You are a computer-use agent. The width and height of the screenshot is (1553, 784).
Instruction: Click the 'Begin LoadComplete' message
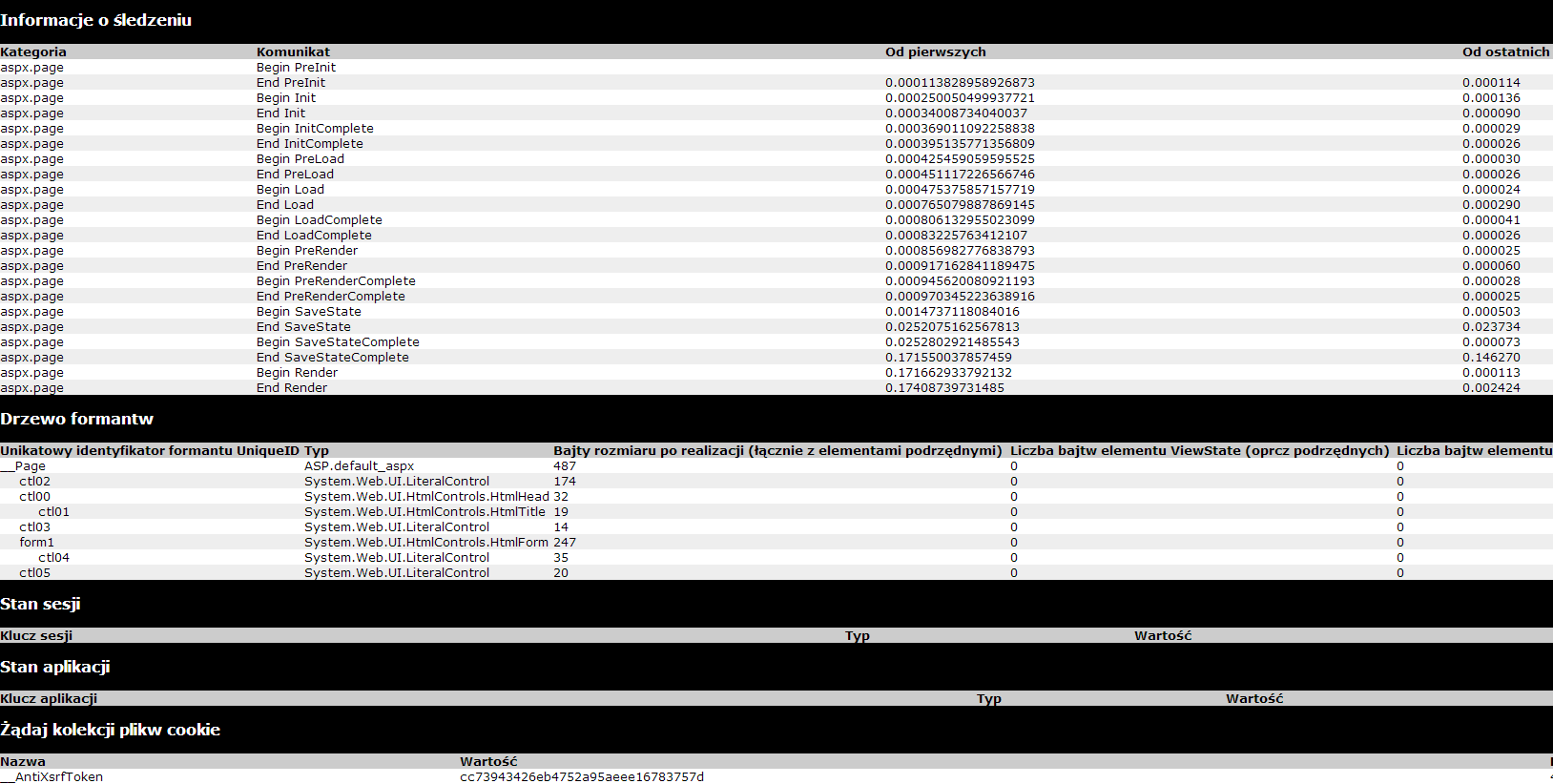pyautogui.click(x=320, y=220)
